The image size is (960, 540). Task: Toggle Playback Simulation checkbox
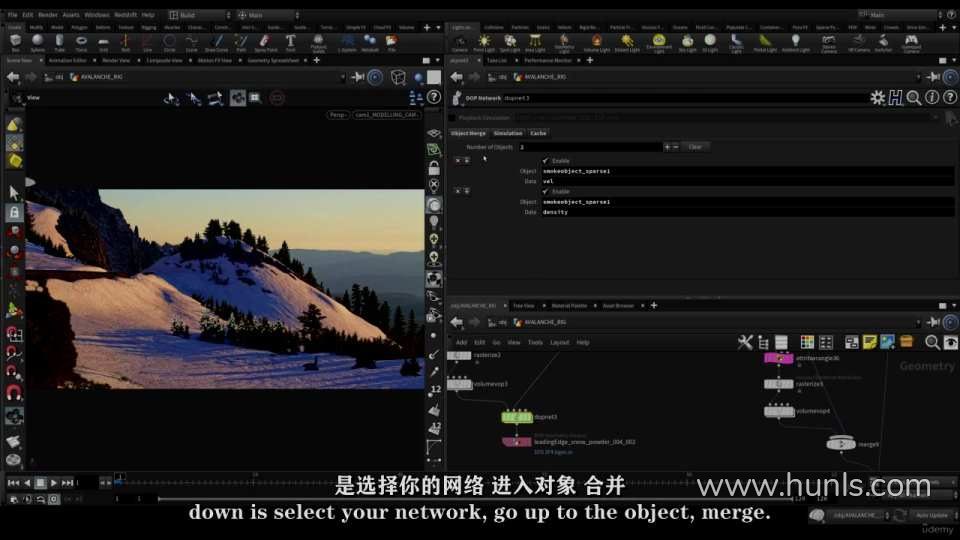point(452,118)
